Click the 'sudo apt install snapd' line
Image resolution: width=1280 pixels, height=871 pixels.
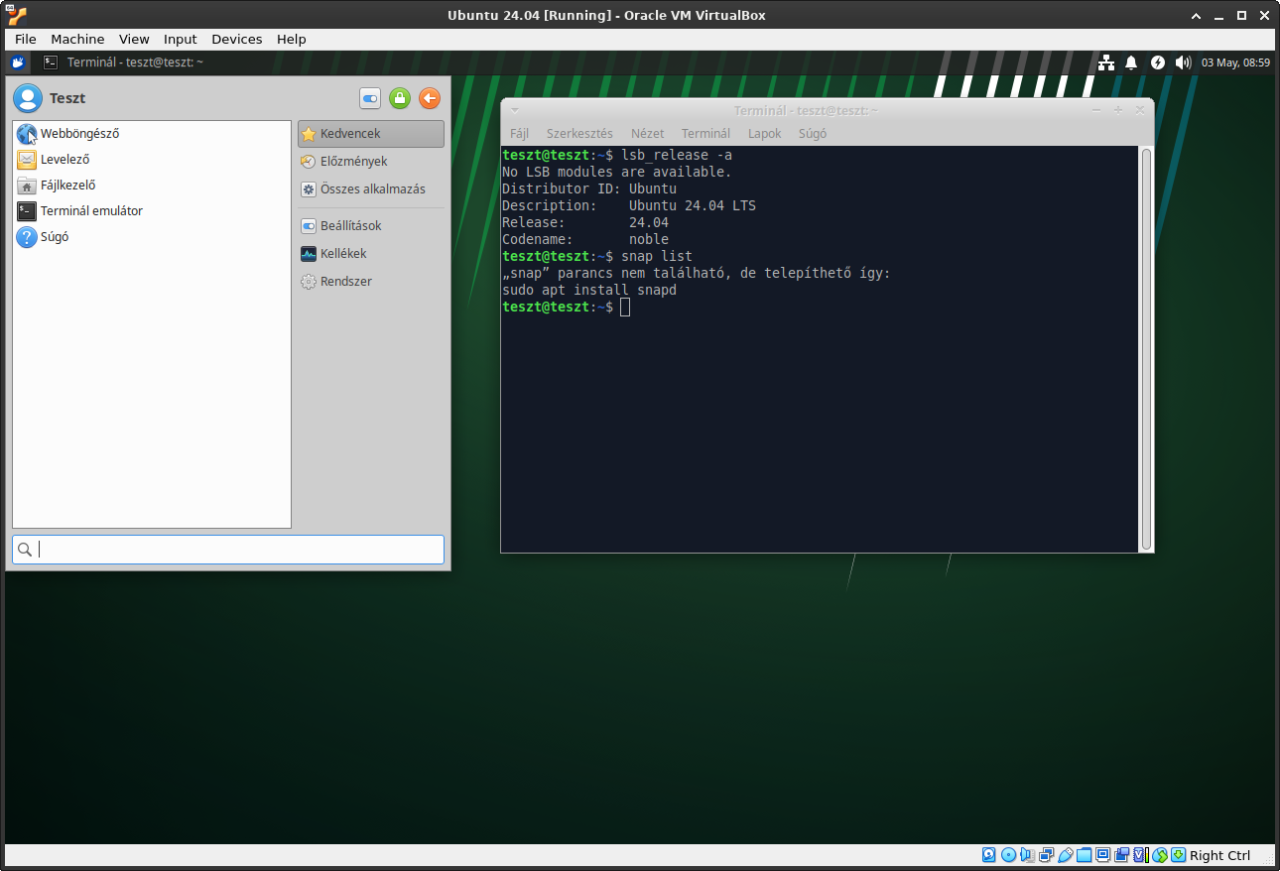click(x=589, y=290)
